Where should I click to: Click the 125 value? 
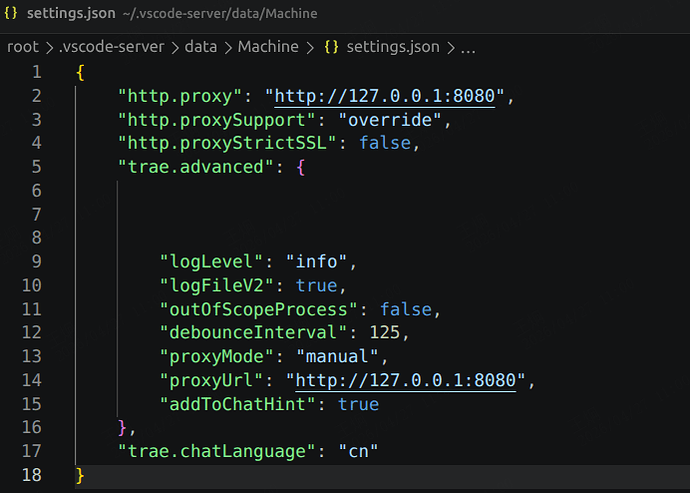pos(385,332)
